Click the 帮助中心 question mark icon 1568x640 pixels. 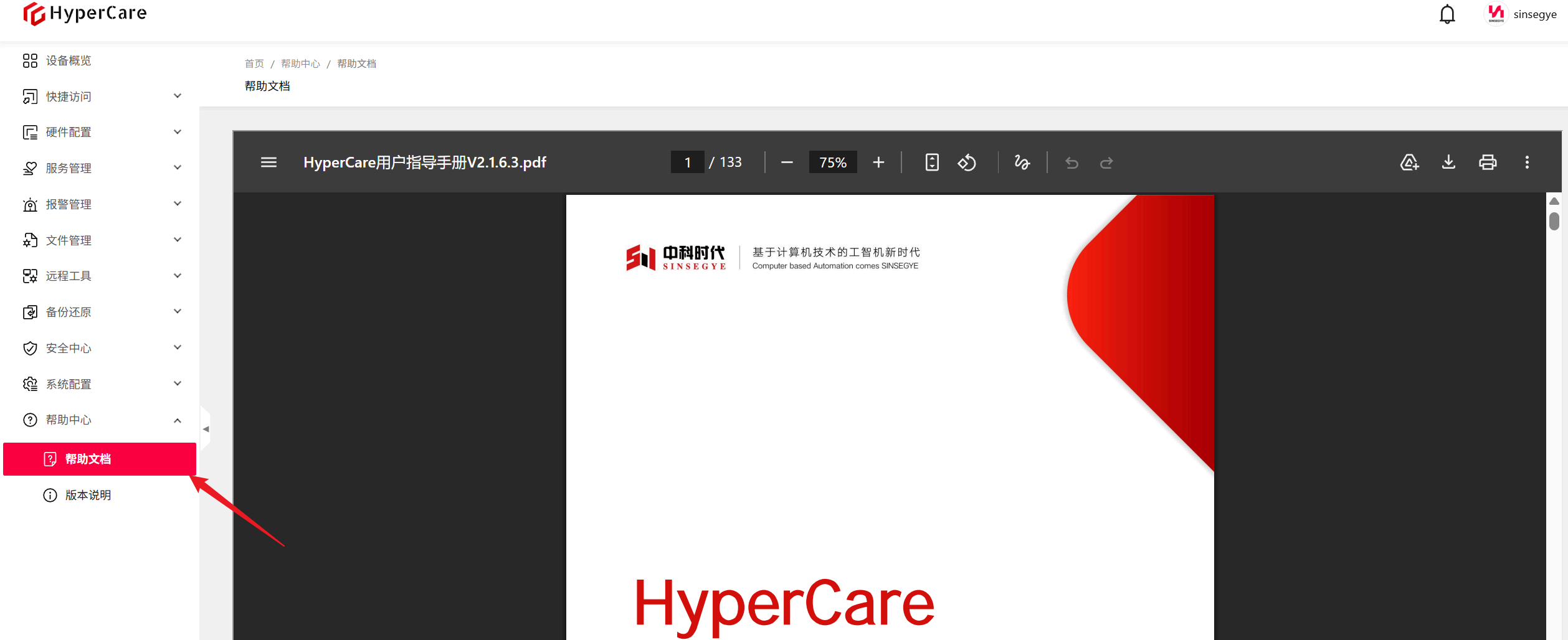point(30,420)
